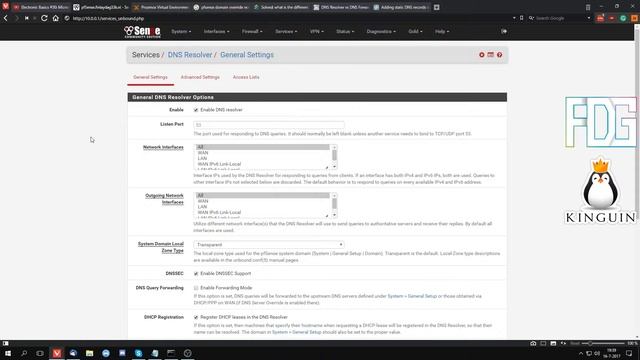Select WAN in Network Interfaces list
The width and height of the screenshot is (640, 360).
tap(203, 153)
